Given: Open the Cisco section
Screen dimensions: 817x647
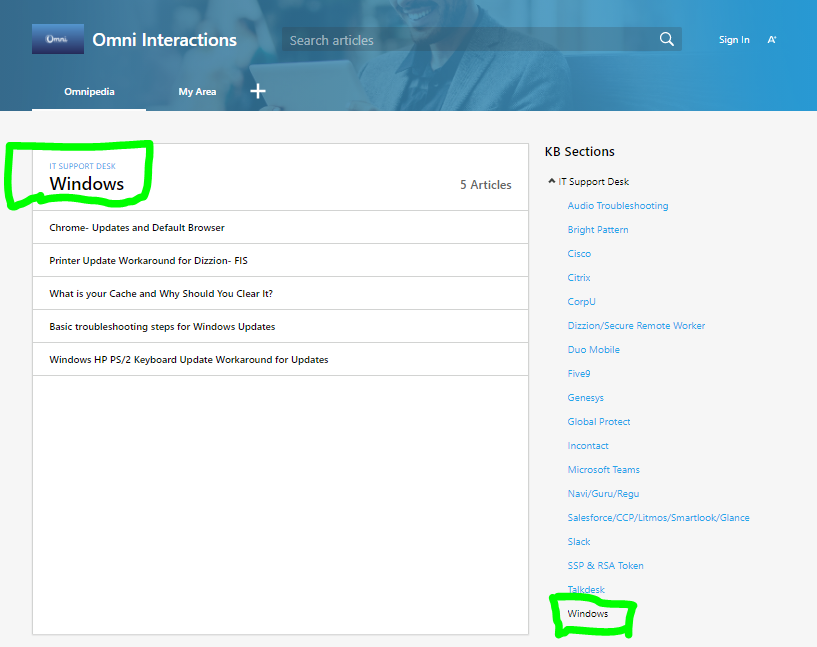Looking at the screenshot, I should click(x=579, y=253).
